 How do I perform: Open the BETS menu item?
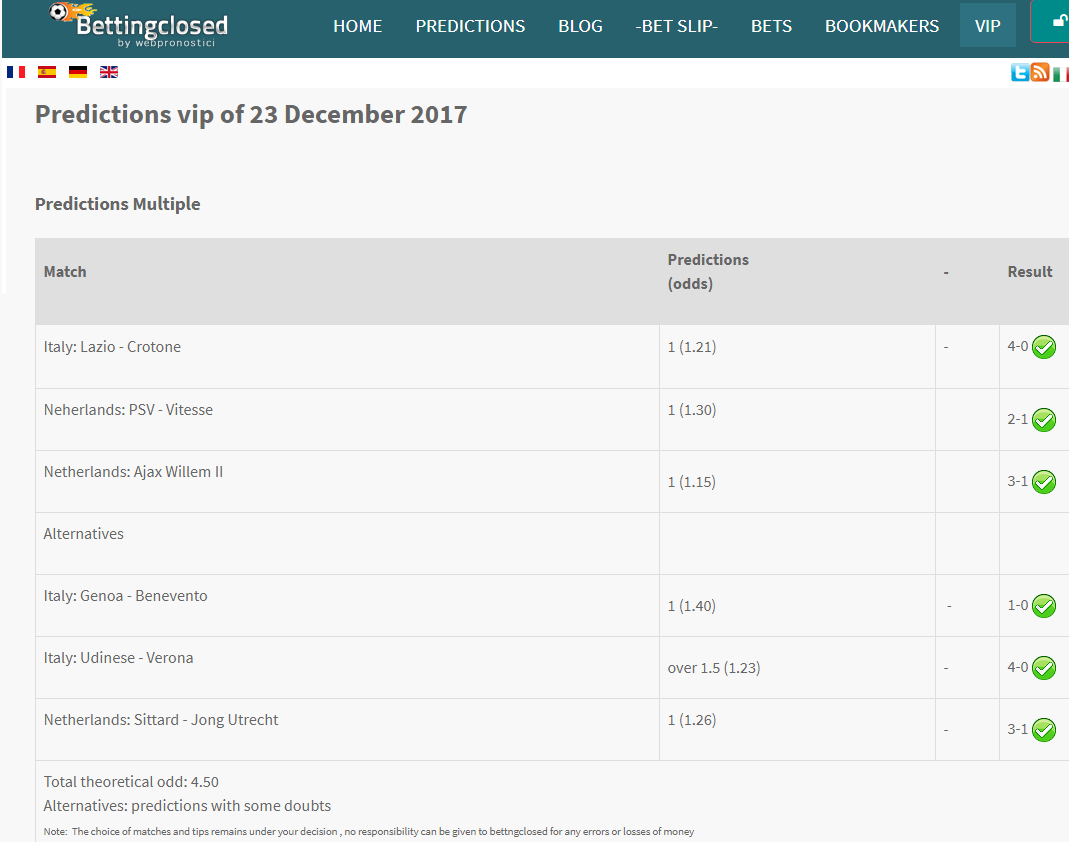(771, 26)
